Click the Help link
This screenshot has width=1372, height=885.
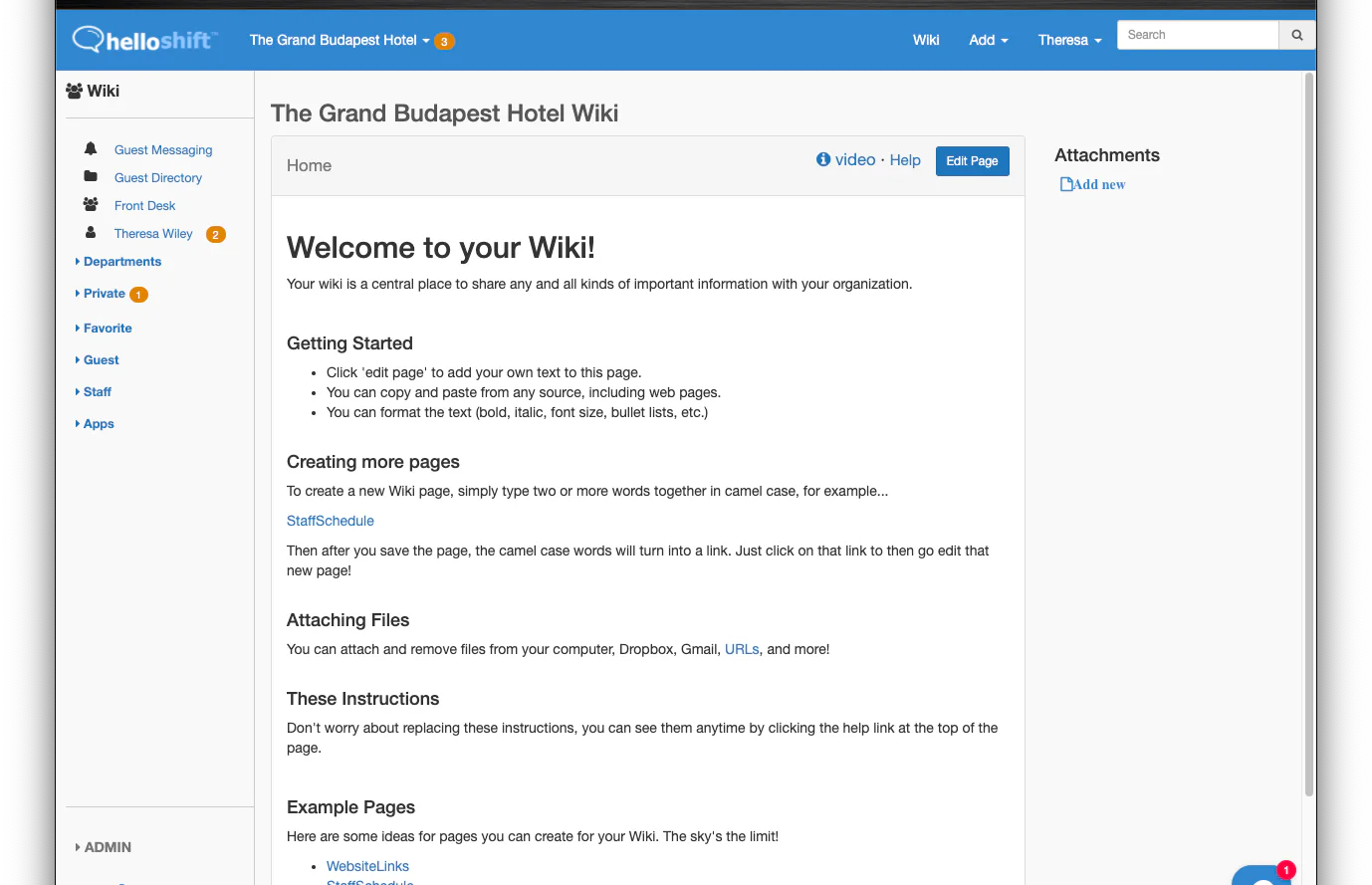tap(905, 160)
